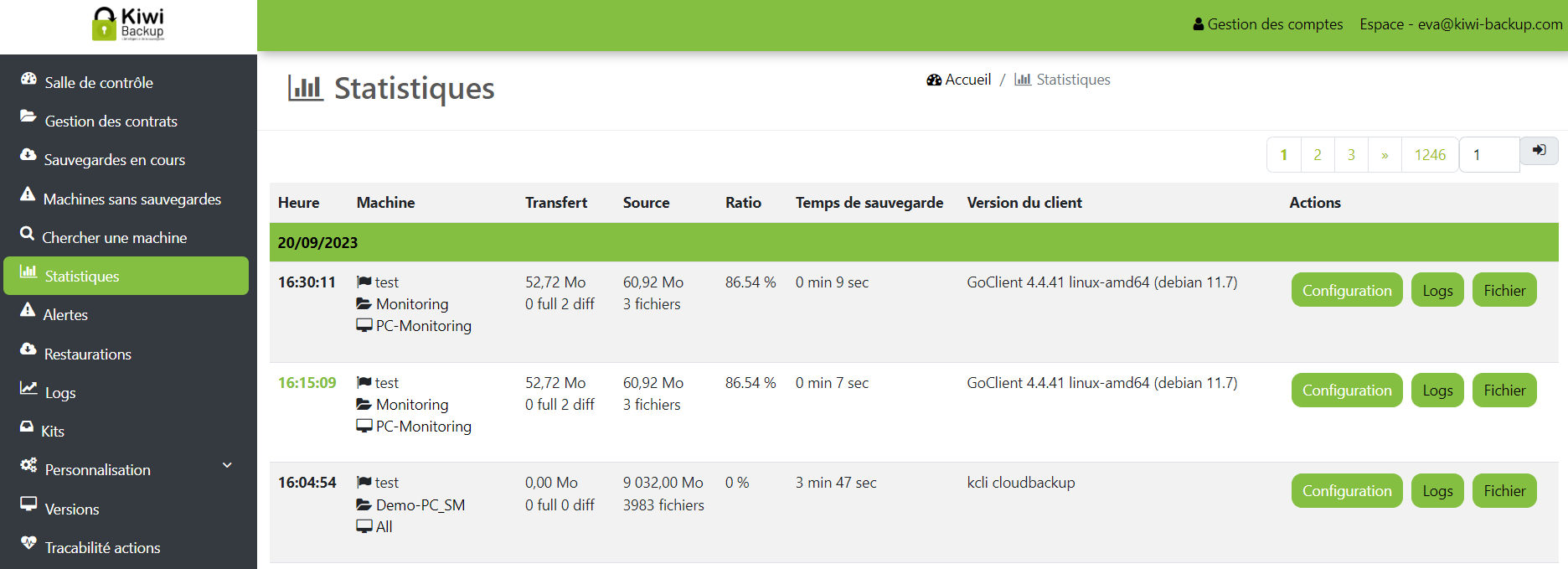Click the page number input field
The width and height of the screenshot is (1568, 569).
[1489, 154]
